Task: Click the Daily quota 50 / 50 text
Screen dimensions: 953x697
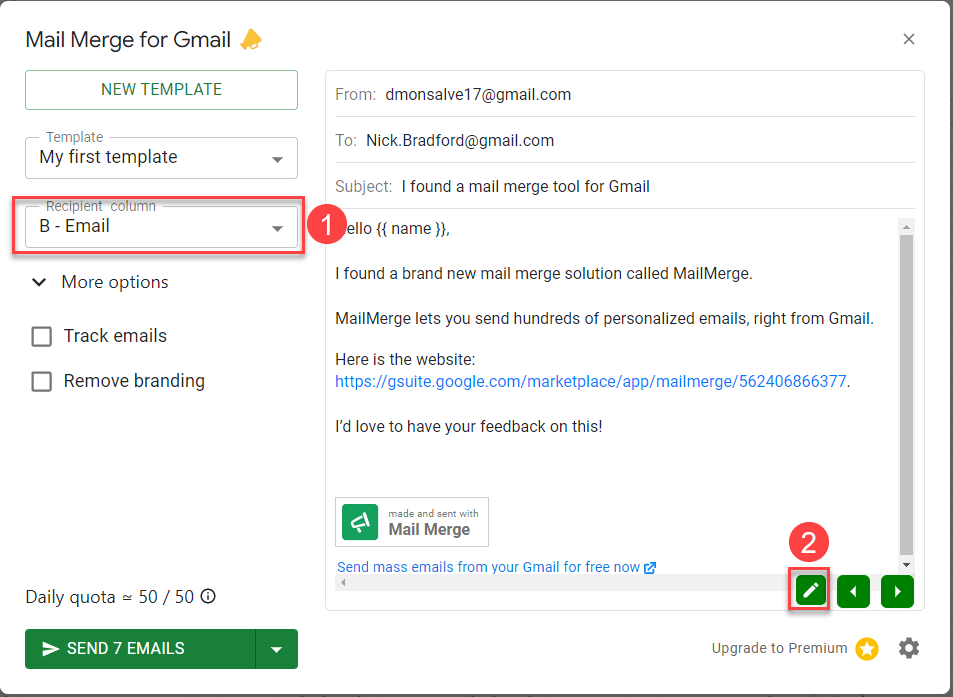Action: coord(109,597)
